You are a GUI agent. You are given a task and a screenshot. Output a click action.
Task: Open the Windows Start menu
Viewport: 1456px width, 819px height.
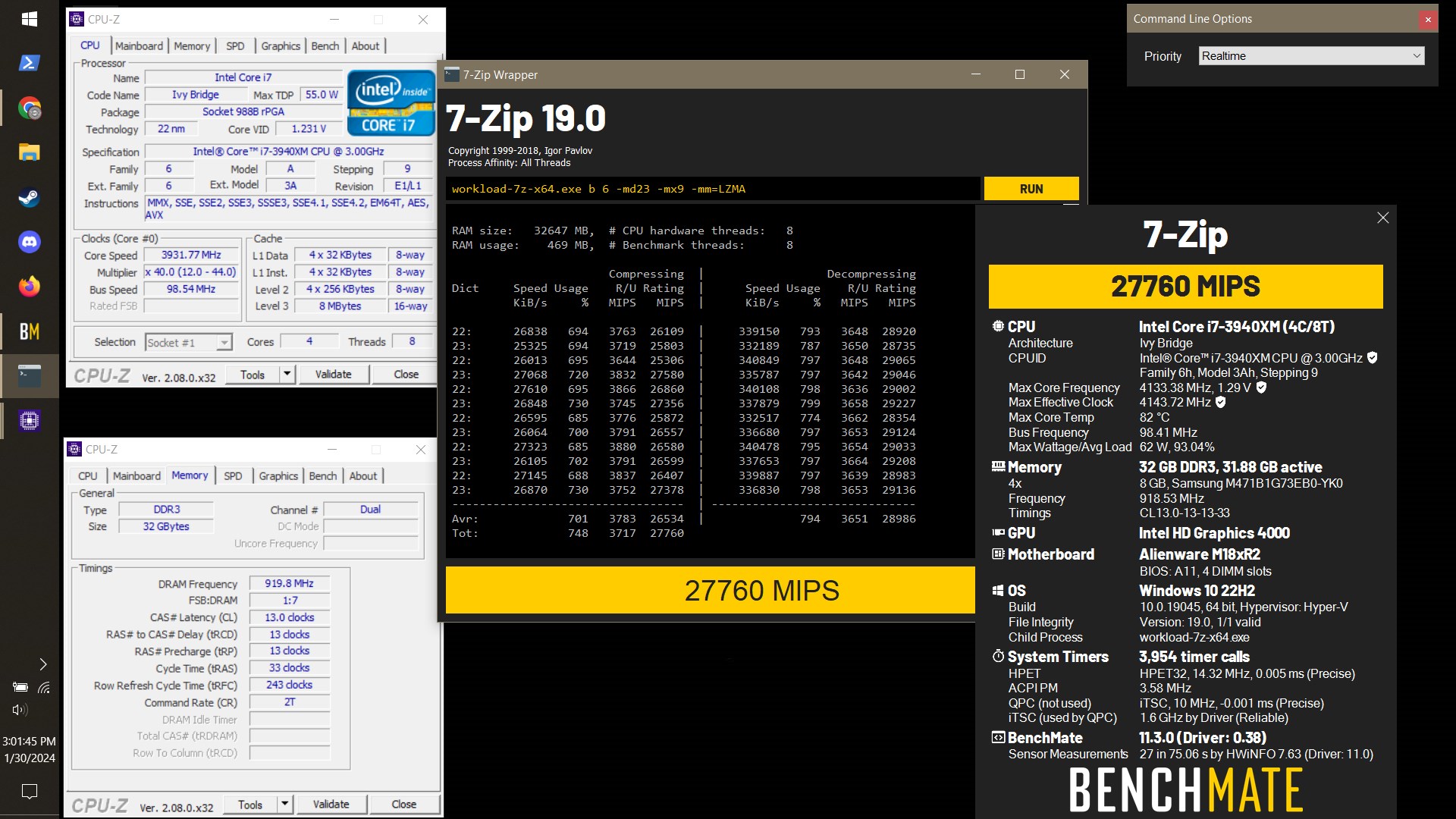click(x=30, y=19)
